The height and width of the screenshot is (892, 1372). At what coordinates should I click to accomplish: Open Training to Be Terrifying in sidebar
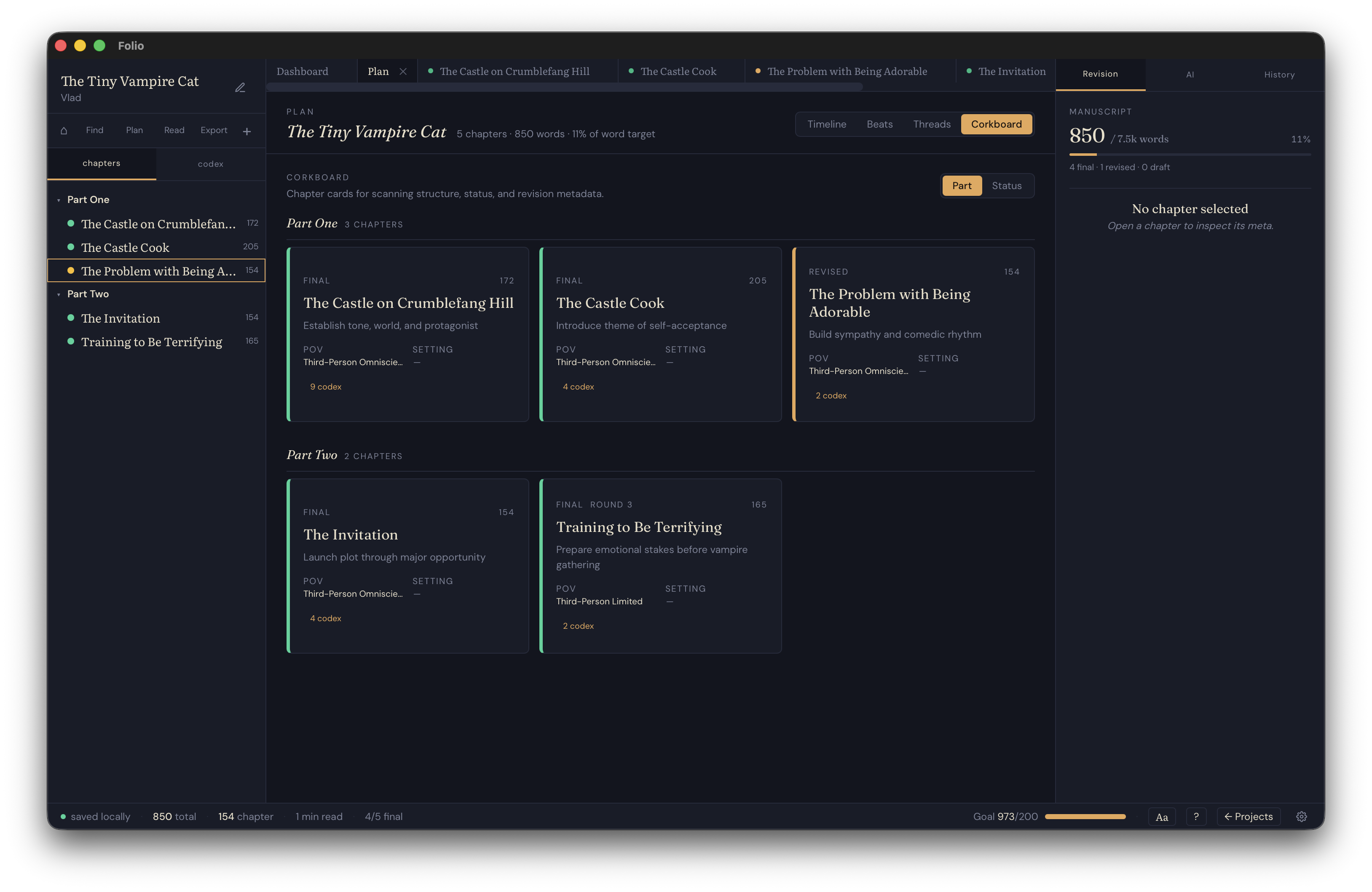(156, 342)
